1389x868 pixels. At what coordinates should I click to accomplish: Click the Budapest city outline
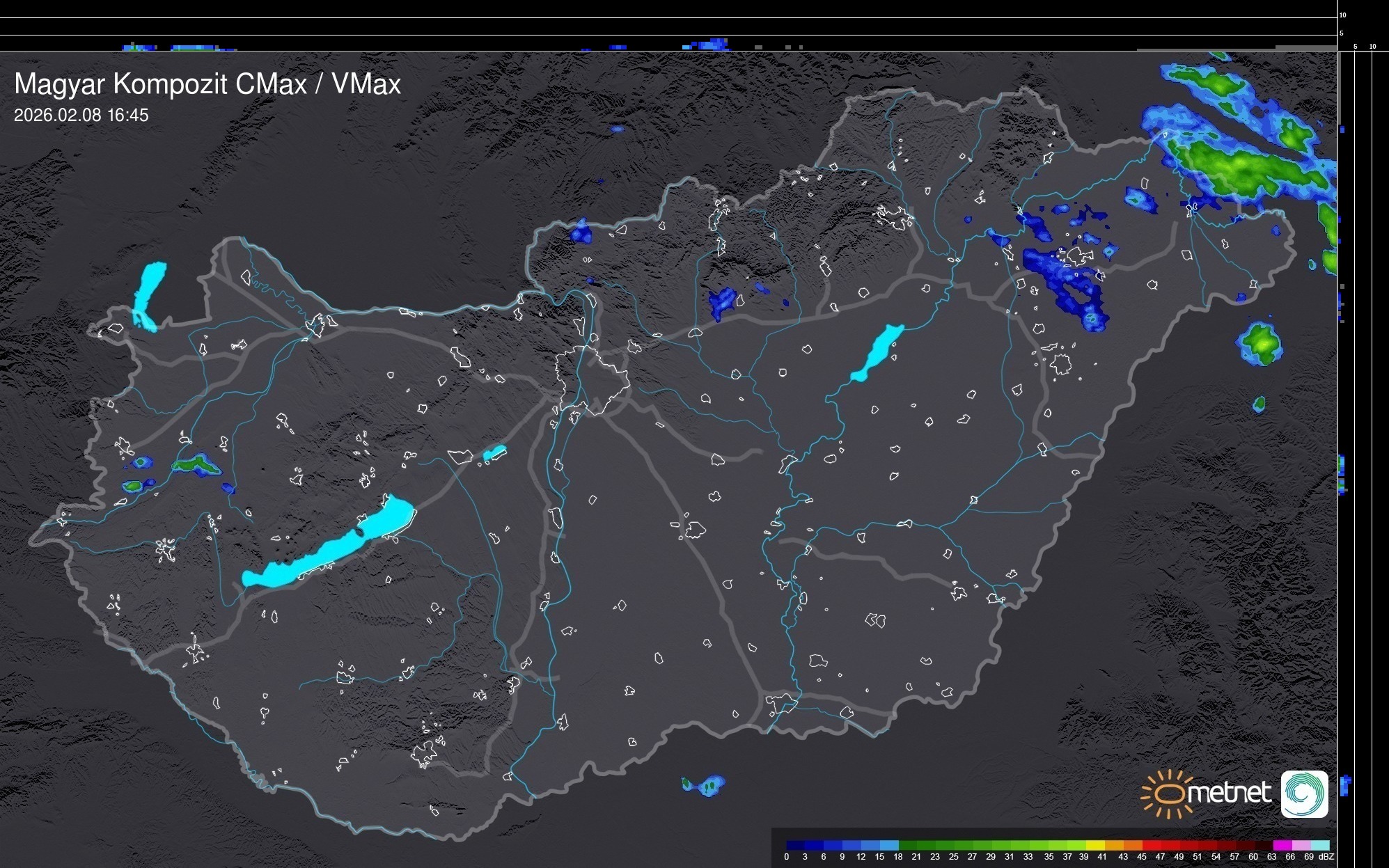592,379
